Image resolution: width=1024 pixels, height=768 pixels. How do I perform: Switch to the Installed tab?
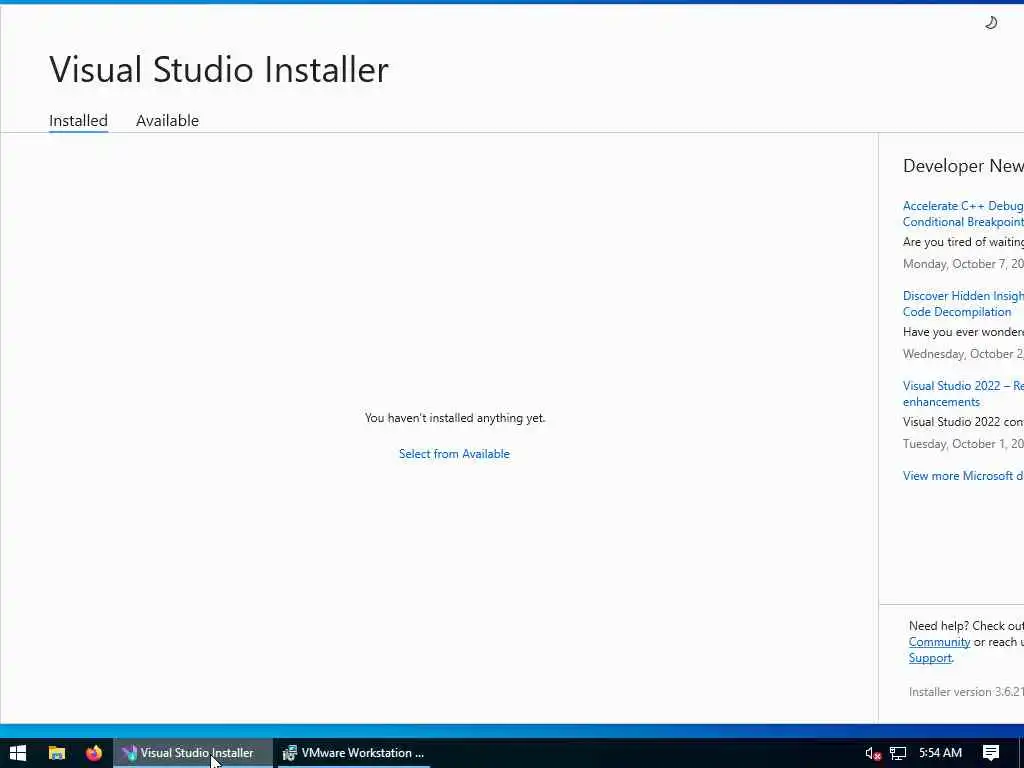pos(78,120)
